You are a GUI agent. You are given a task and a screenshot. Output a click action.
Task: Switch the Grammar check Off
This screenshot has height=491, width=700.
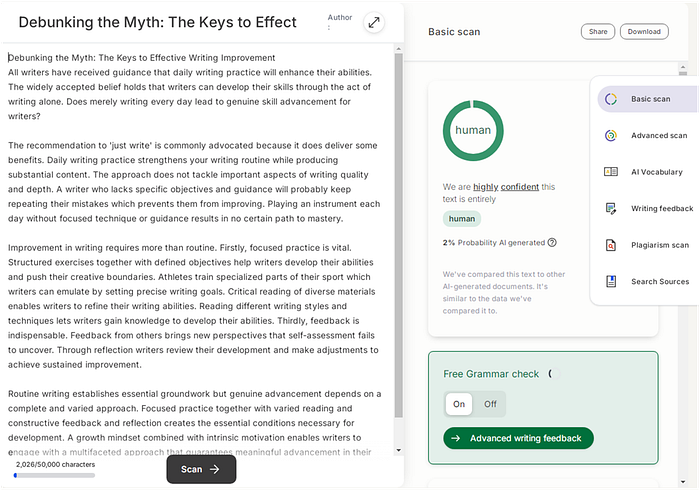click(490, 404)
